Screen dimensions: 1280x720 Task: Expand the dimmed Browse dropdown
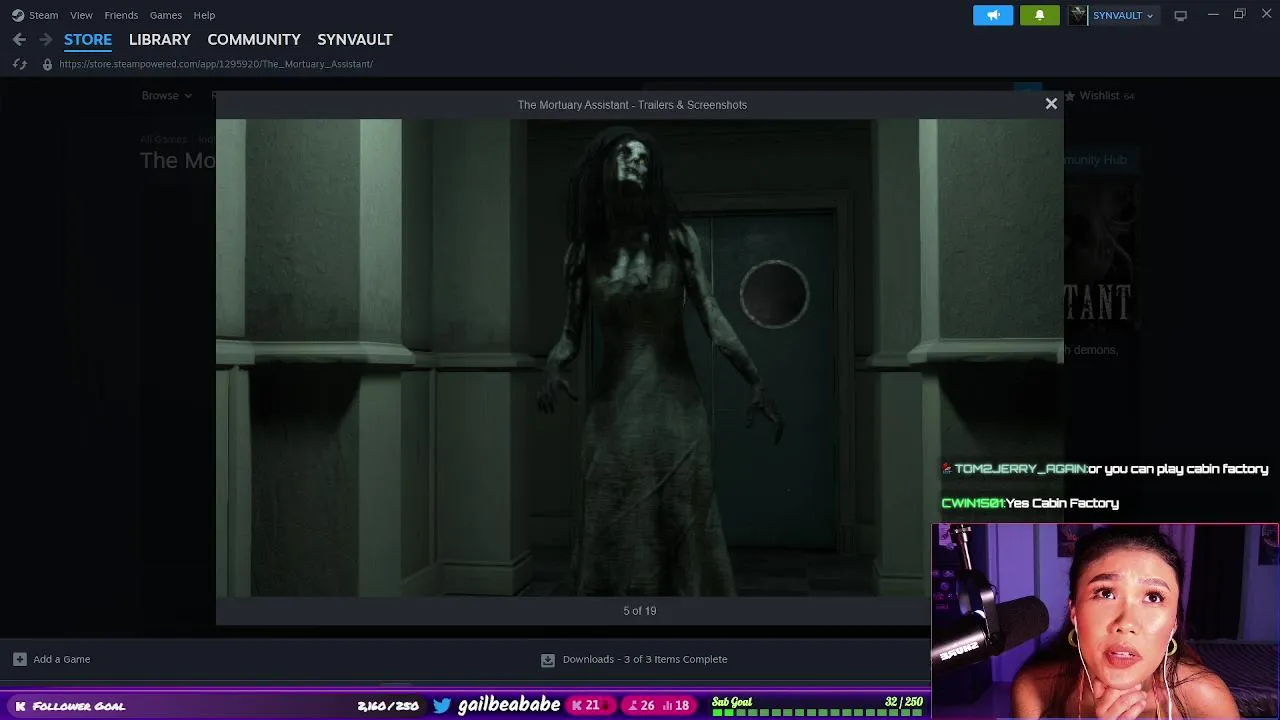[166, 96]
